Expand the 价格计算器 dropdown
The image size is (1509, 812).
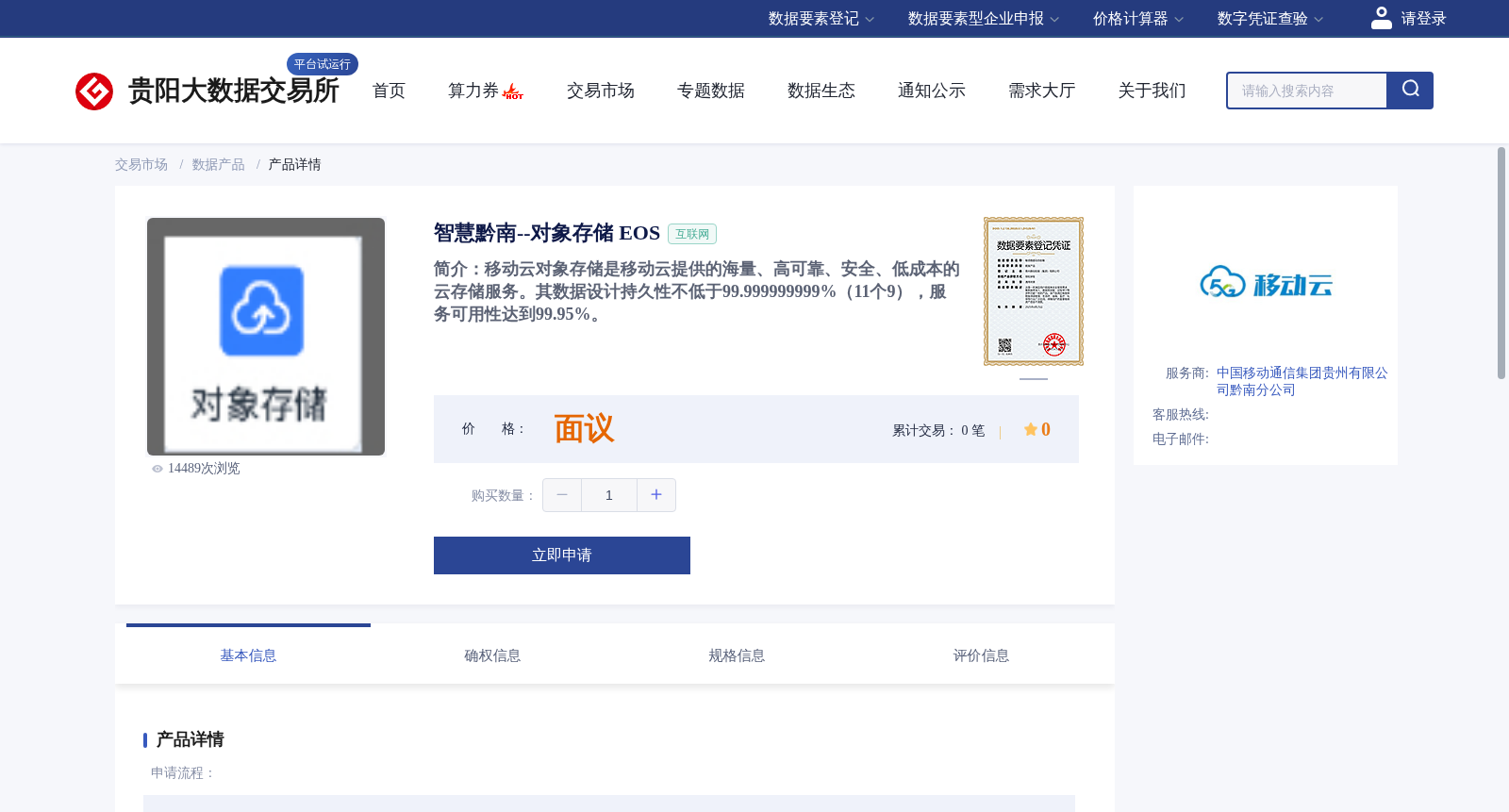tap(1138, 19)
